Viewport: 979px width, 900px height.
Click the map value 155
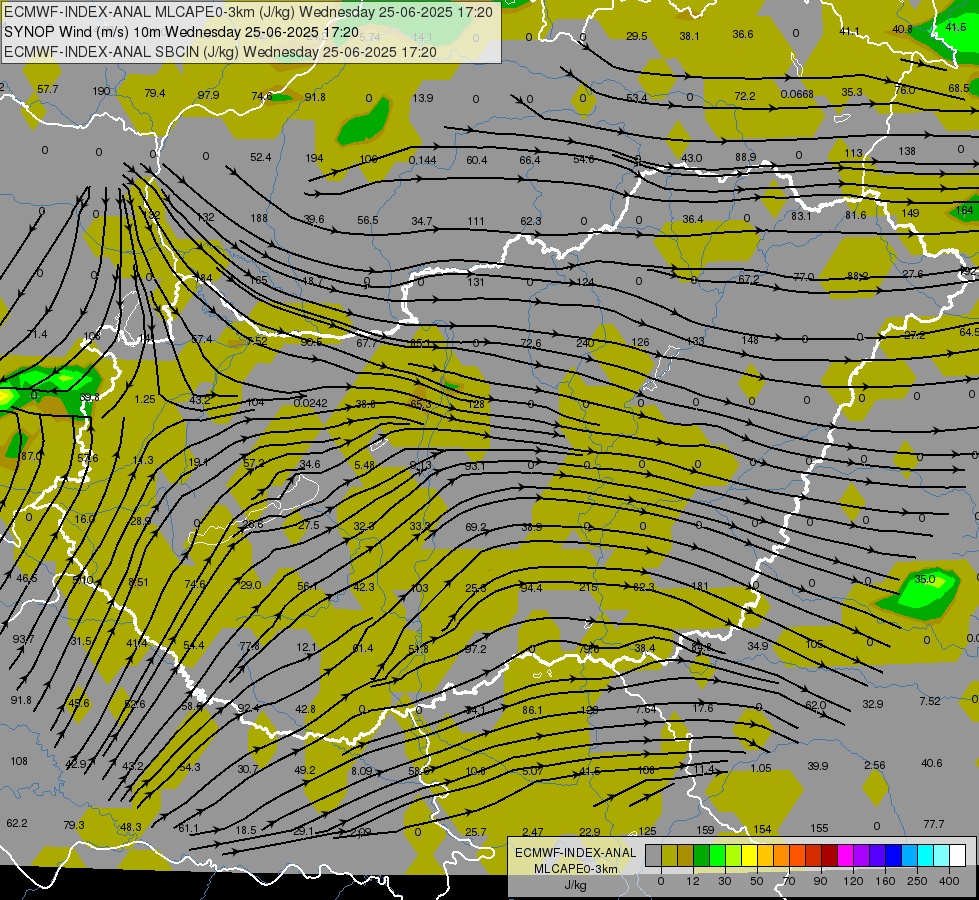[x=819, y=828]
